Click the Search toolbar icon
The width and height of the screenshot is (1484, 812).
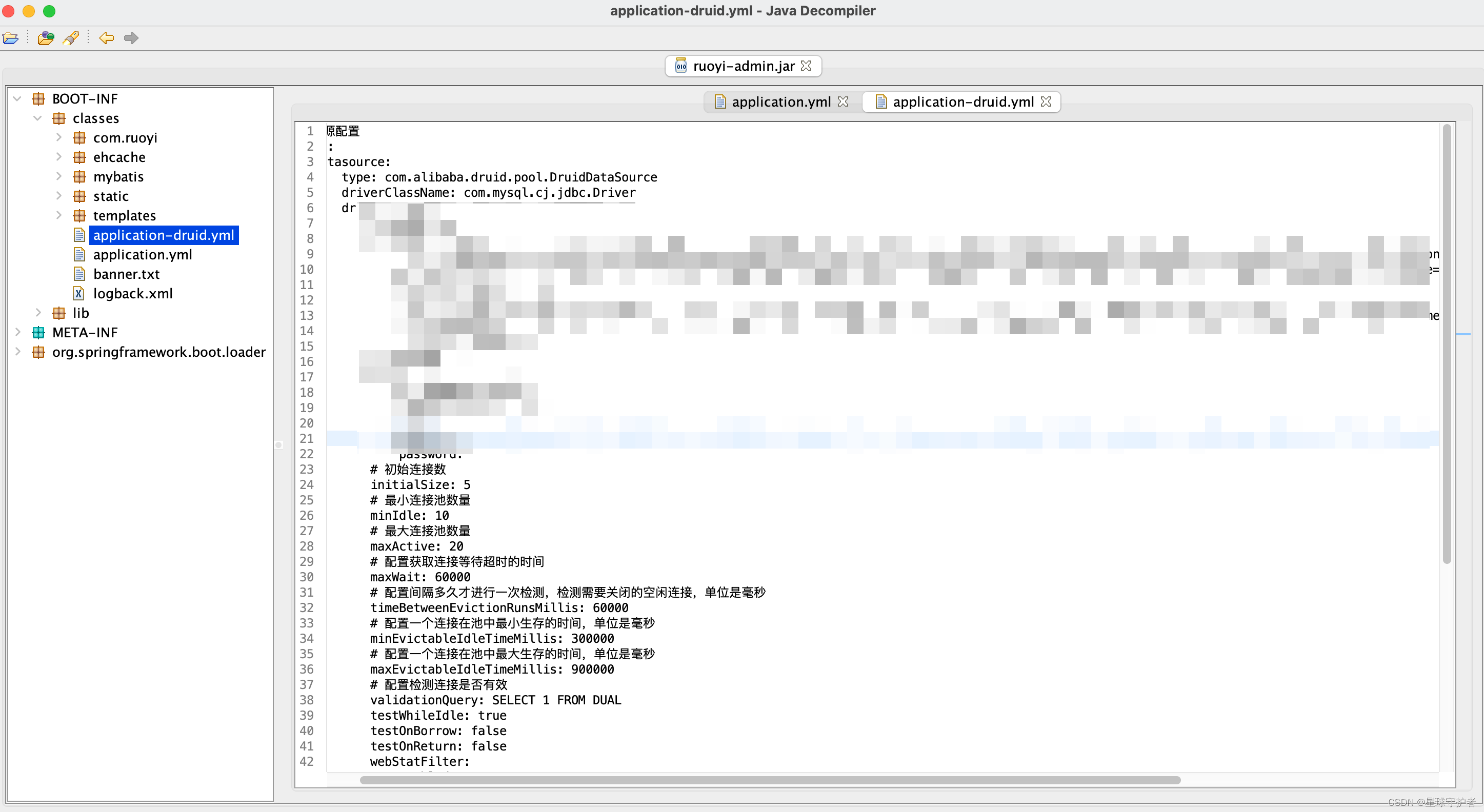click(71, 38)
